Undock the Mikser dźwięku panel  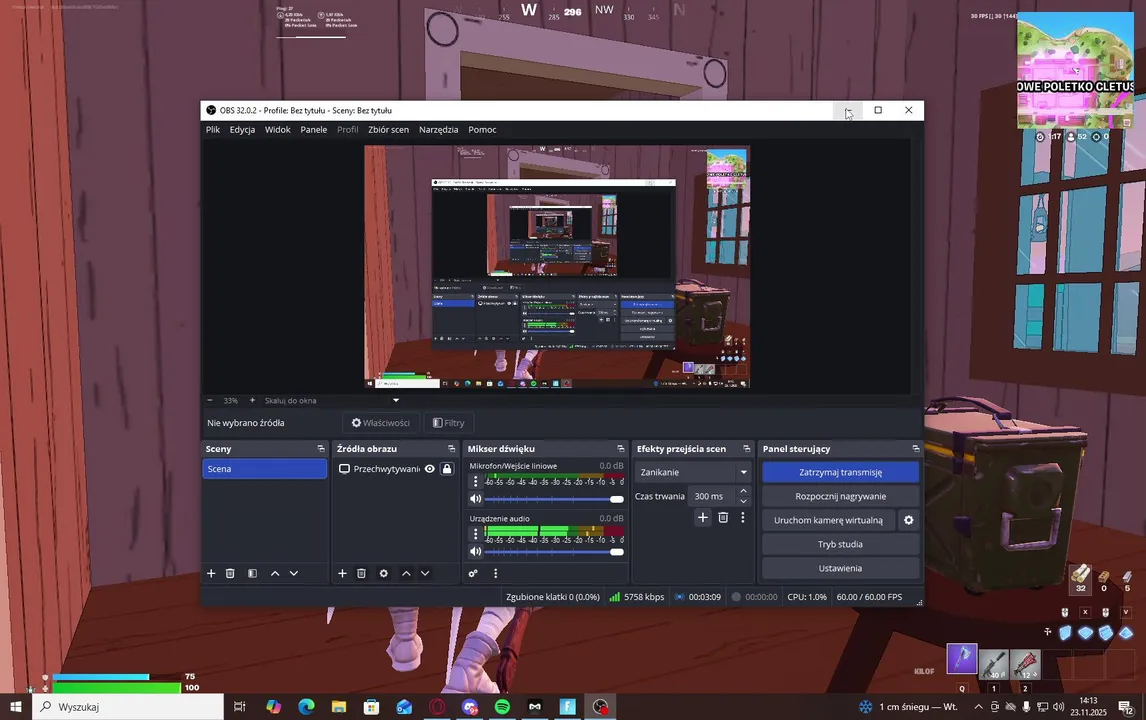(x=621, y=449)
